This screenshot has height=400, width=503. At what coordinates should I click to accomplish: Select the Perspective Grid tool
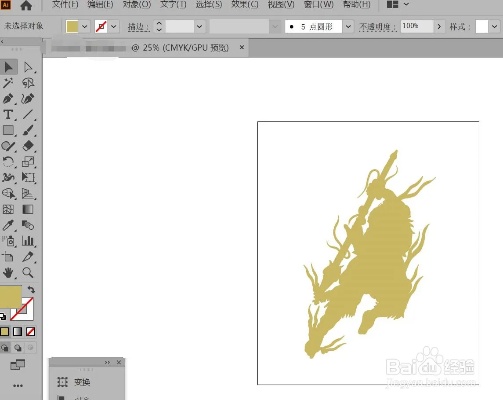click(28, 193)
